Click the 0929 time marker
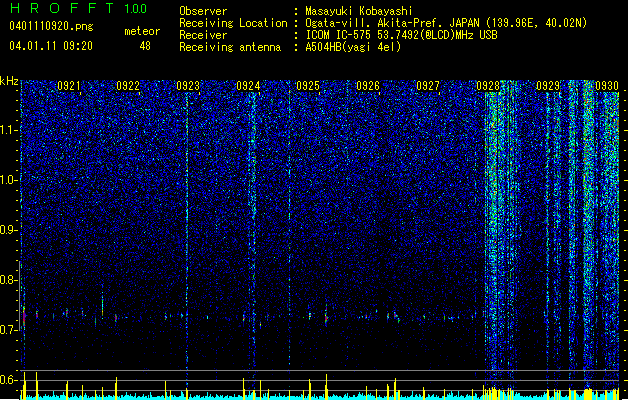Viewport: 629px width, 400px height. pyautogui.click(x=548, y=86)
